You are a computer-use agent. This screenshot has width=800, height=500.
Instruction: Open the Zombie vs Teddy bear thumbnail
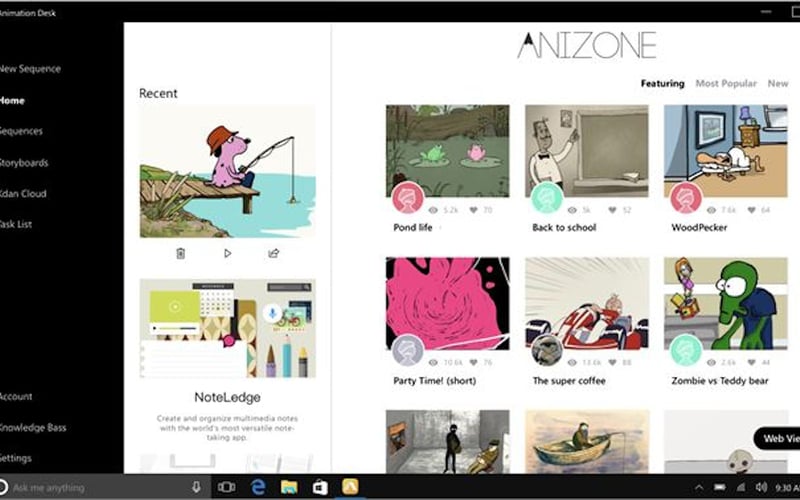click(x=726, y=304)
